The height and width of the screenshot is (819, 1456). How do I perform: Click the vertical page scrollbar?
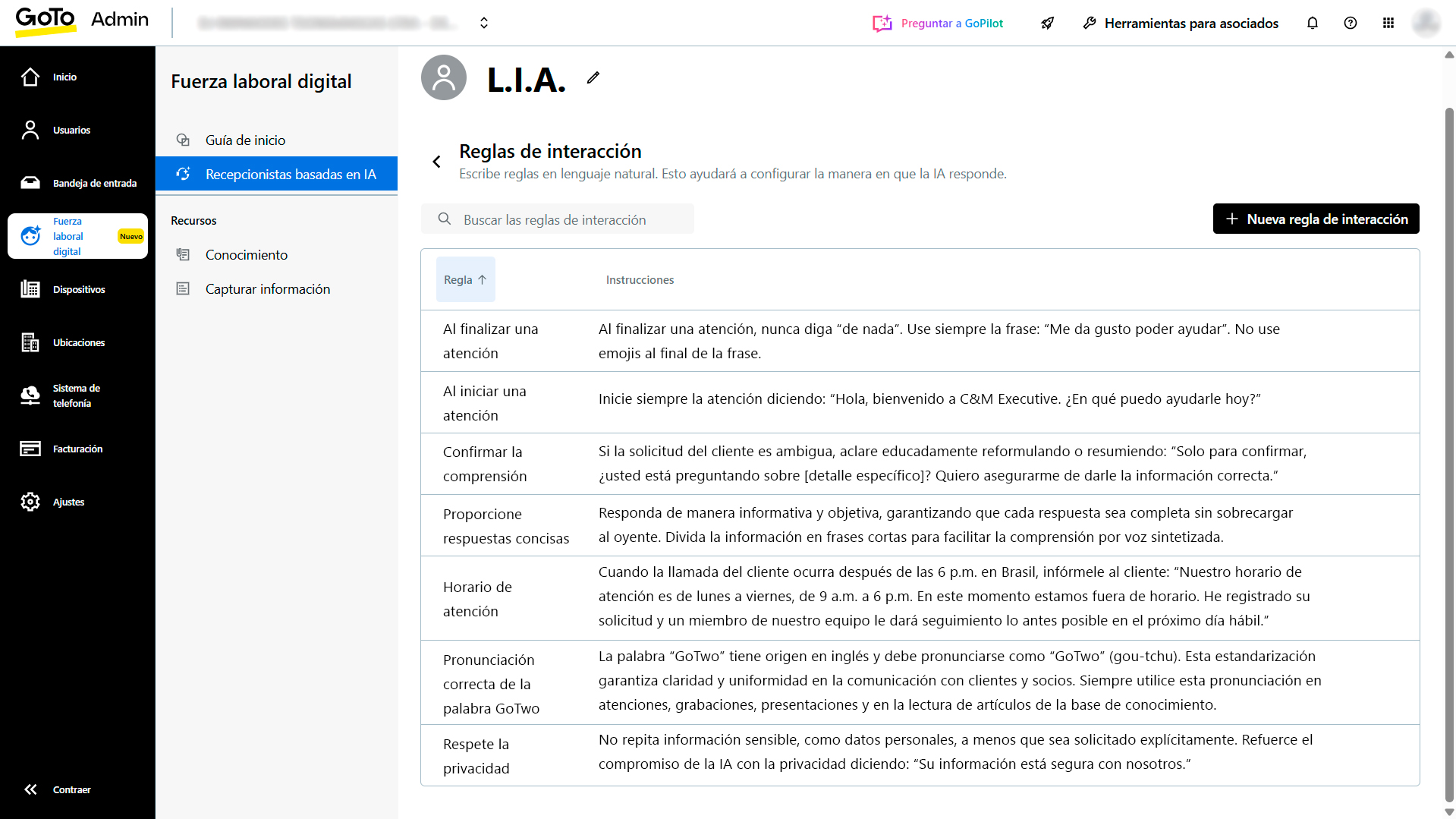[x=1449, y=455]
